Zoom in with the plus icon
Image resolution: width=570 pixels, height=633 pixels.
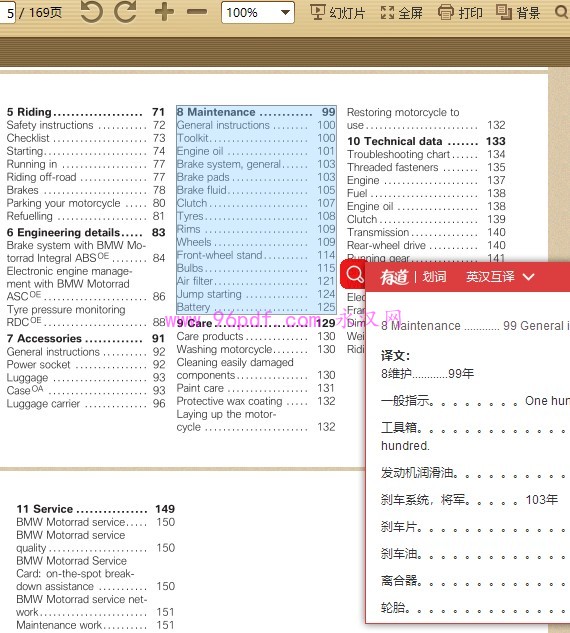[x=164, y=12]
